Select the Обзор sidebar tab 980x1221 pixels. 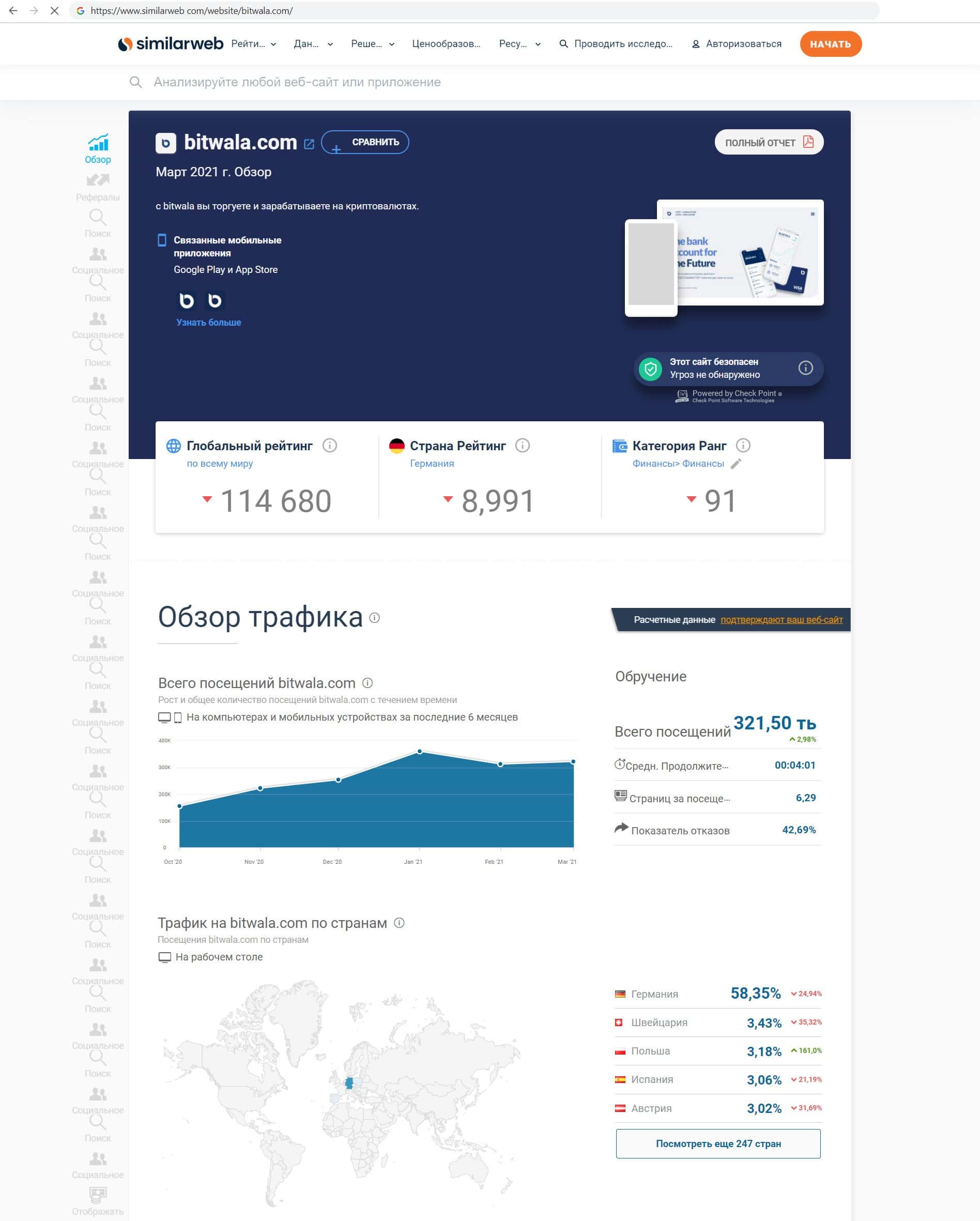pyautogui.click(x=98, y=149)
